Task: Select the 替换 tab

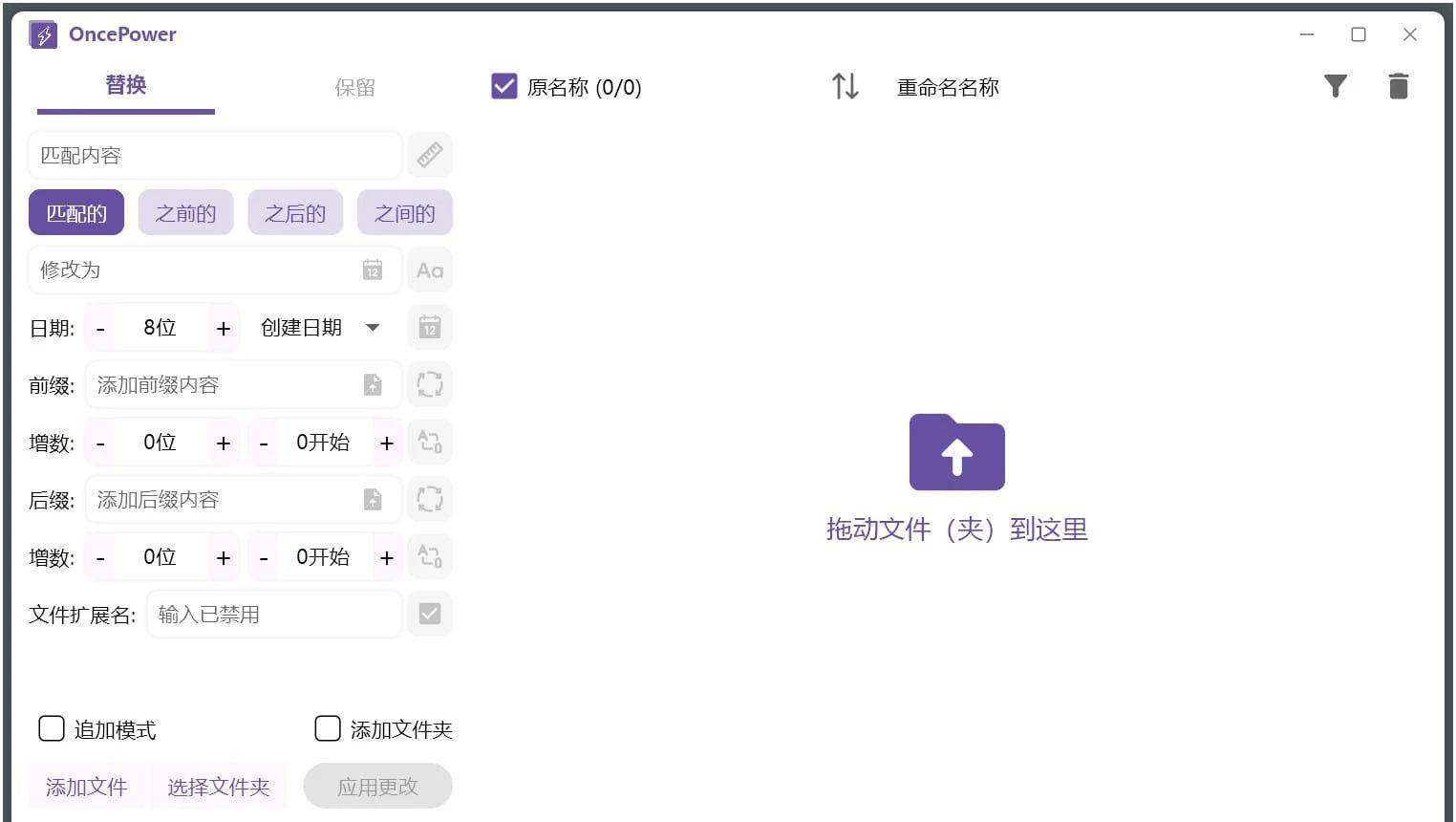Action: pyautogui.click(x=126, y=86)
